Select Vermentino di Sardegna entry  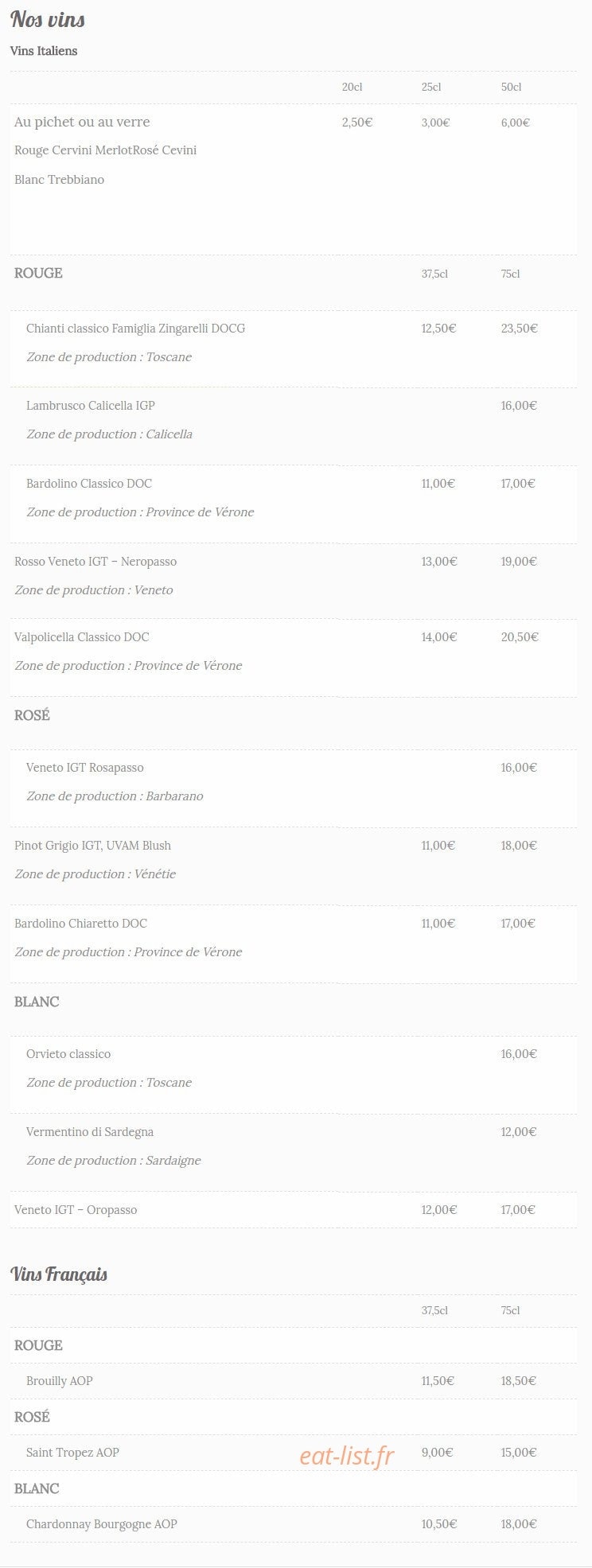90,1131
